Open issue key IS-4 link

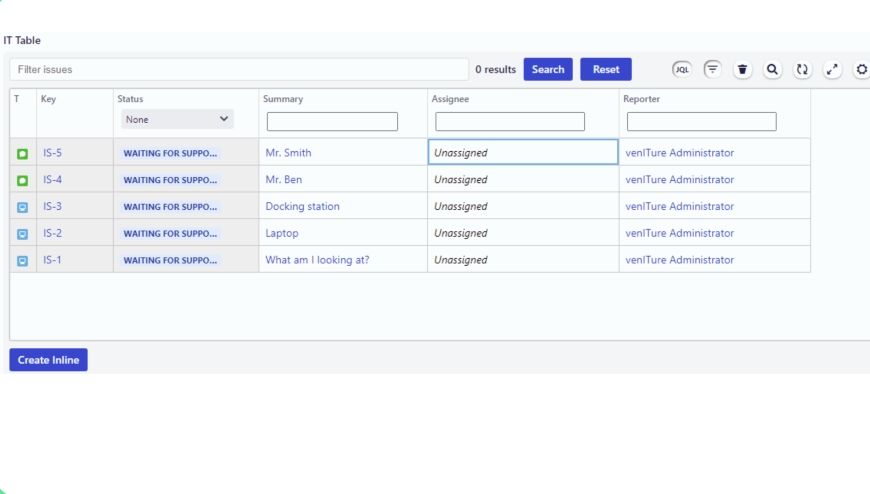52,180
